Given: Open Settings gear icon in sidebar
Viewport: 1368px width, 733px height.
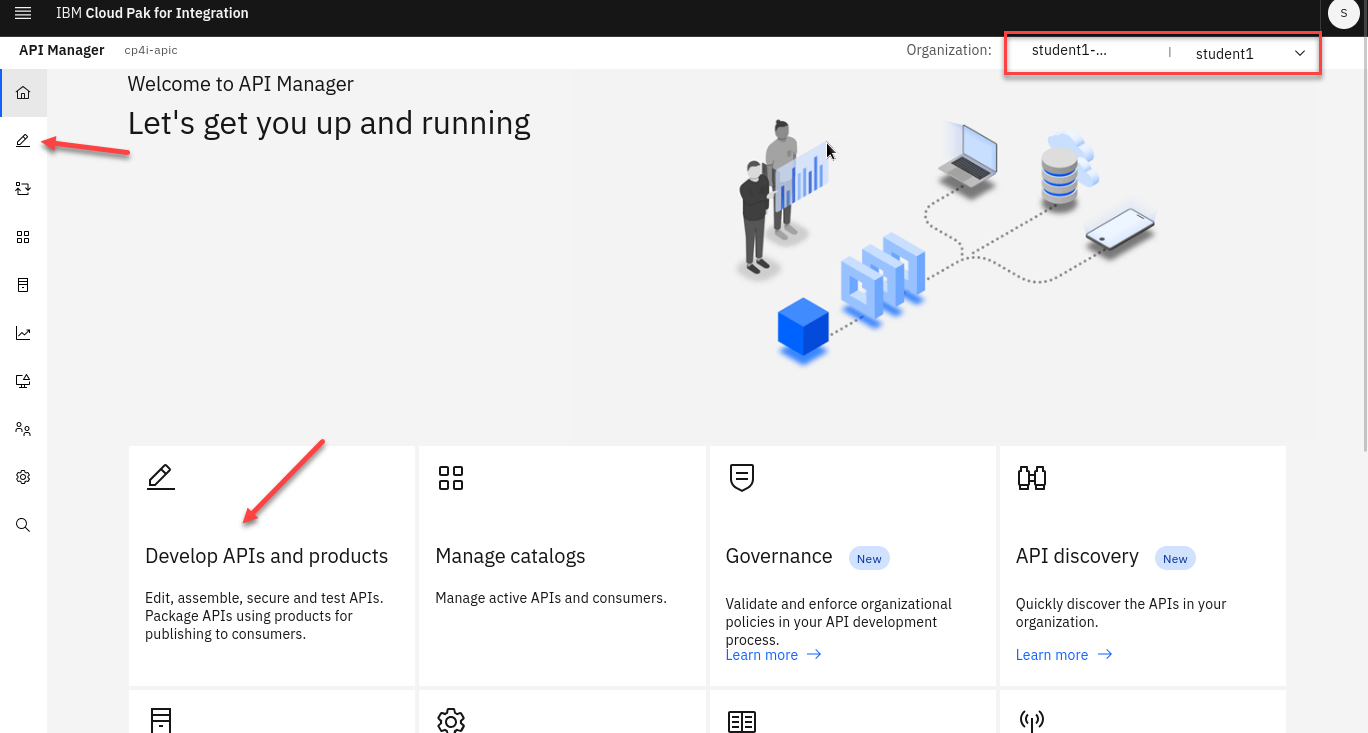Looking at the screenshot, I should (x=23, y=477).
